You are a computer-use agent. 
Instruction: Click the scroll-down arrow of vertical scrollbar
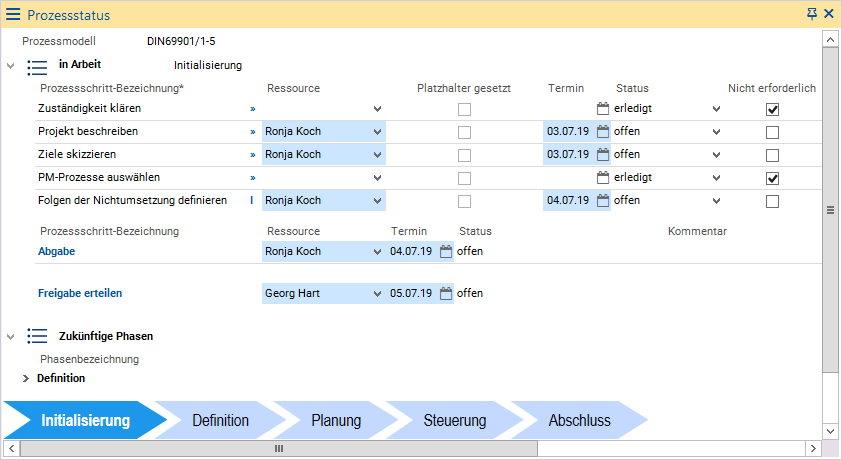(x=830, y=431)
